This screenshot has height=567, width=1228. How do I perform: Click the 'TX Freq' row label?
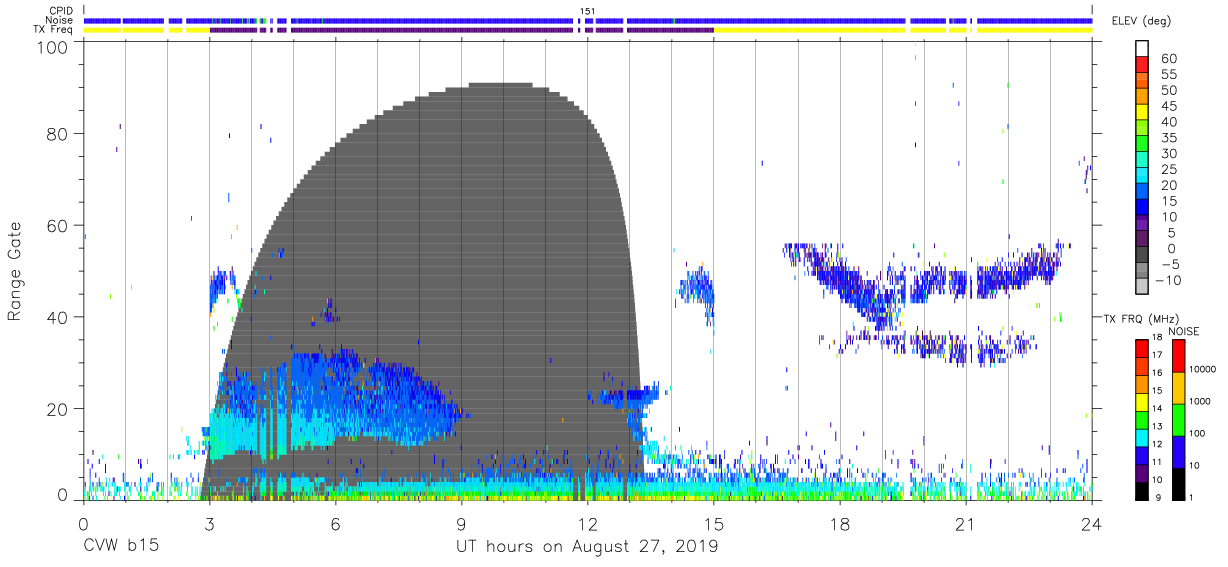pos(54,29)
